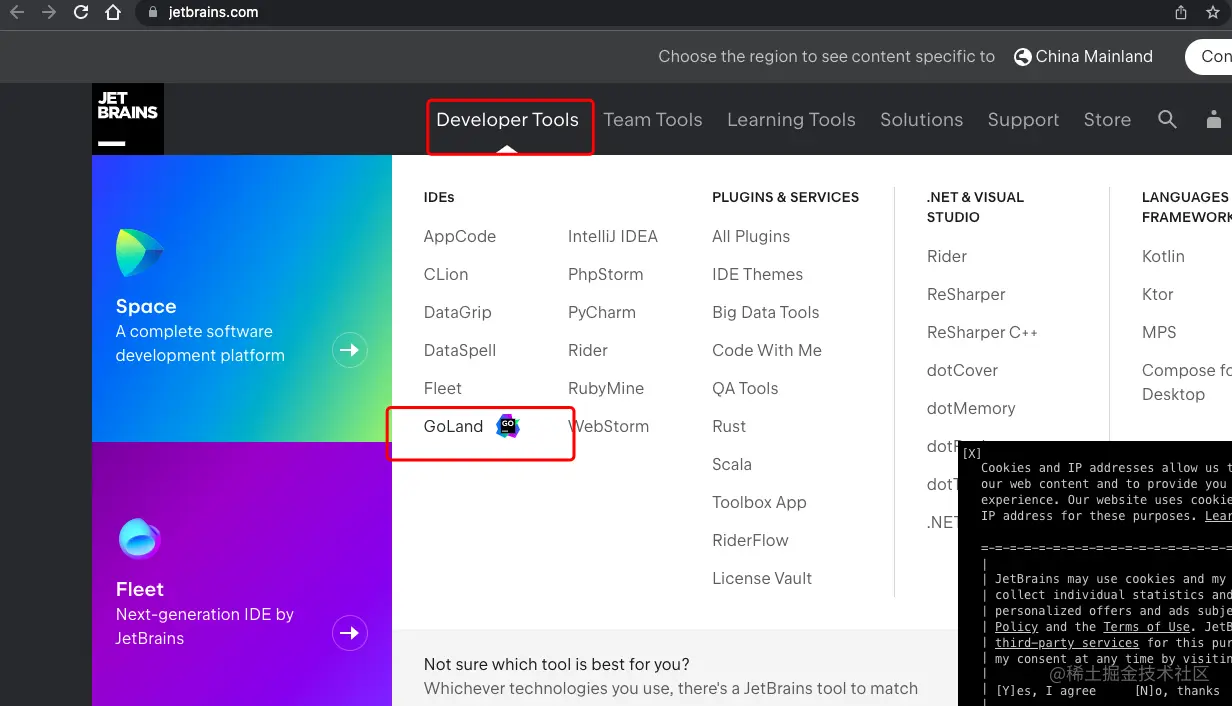The image size is (1232, 706).
Task: Open the RubyMine link
Action: pos(606,389)
